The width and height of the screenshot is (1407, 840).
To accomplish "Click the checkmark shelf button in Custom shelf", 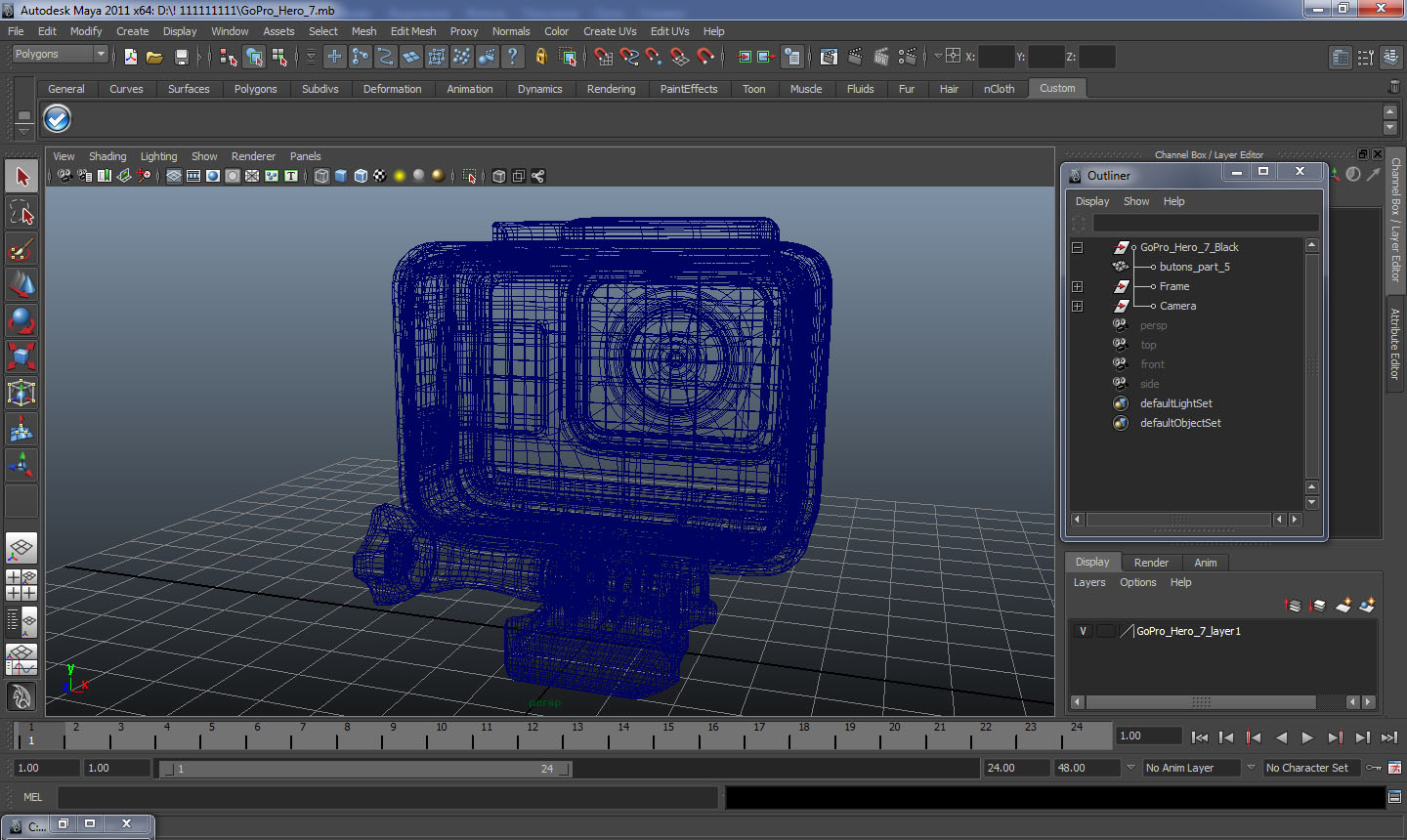I will pos(57,119).
